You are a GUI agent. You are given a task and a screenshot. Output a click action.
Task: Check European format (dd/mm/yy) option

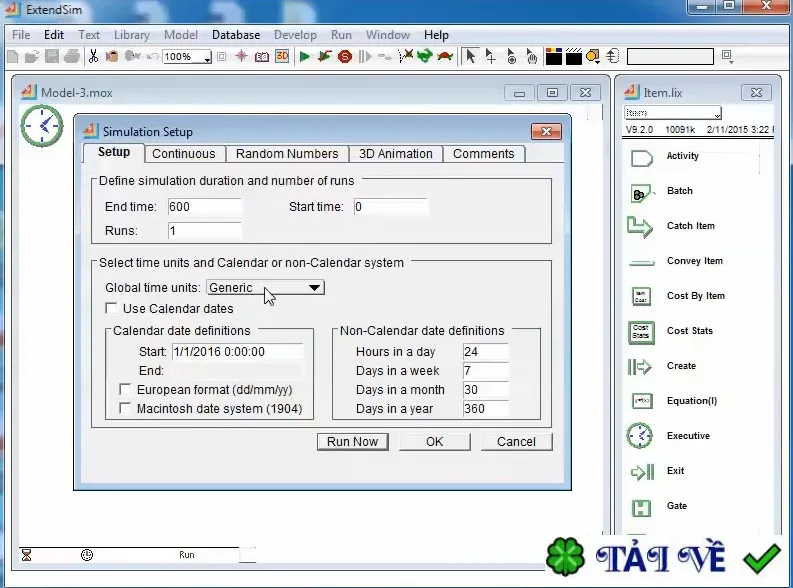click(x=124, y=389)
